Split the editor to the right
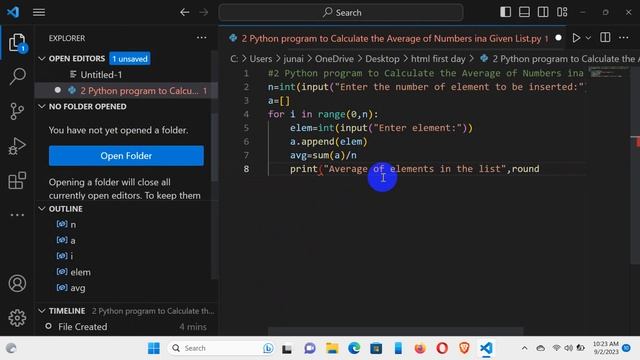Screen dimensions: 640x360 (605, 38)
